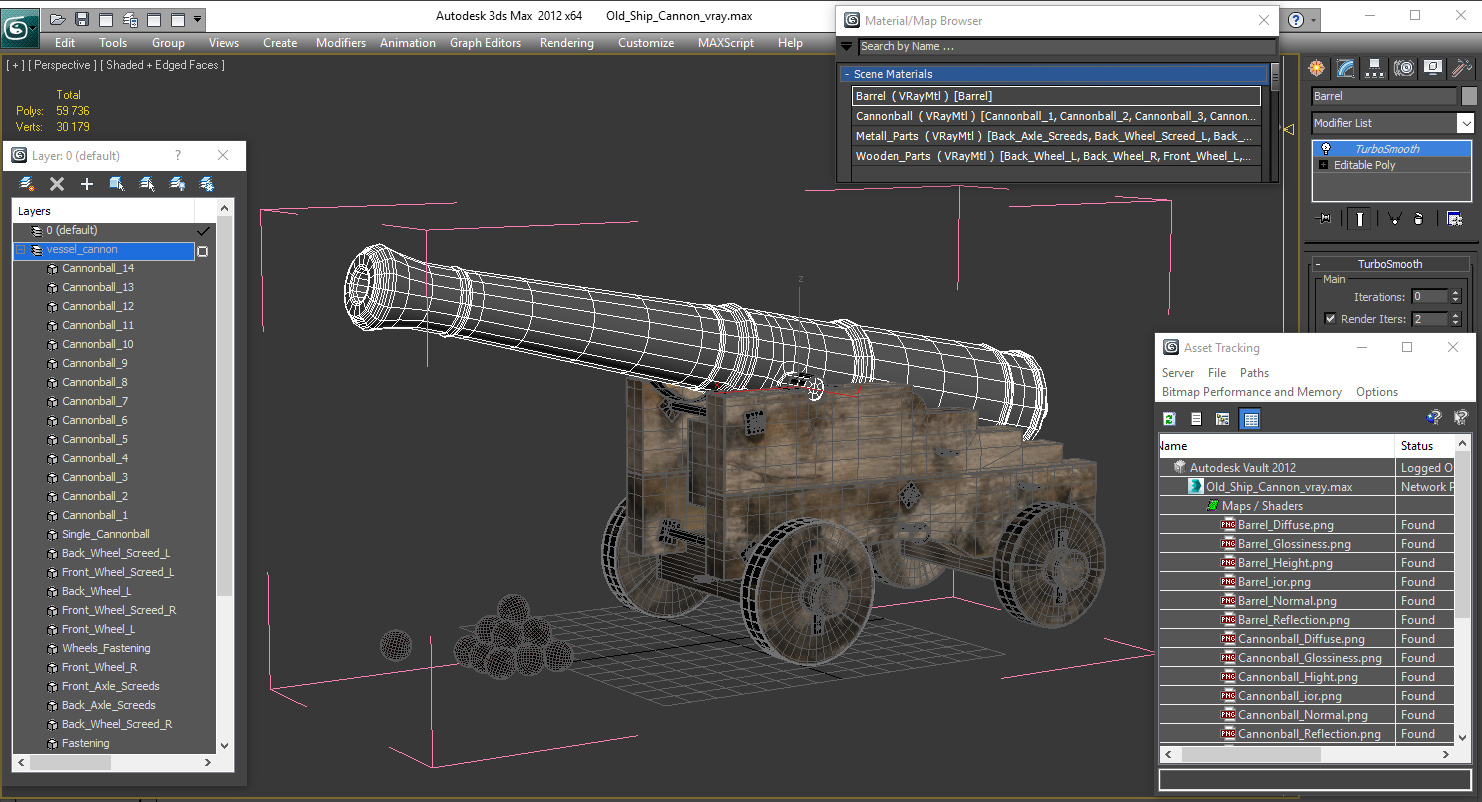Open the Perspective viewport label menu
Viewport: 1482px width, 802px height.
[63, 65]
